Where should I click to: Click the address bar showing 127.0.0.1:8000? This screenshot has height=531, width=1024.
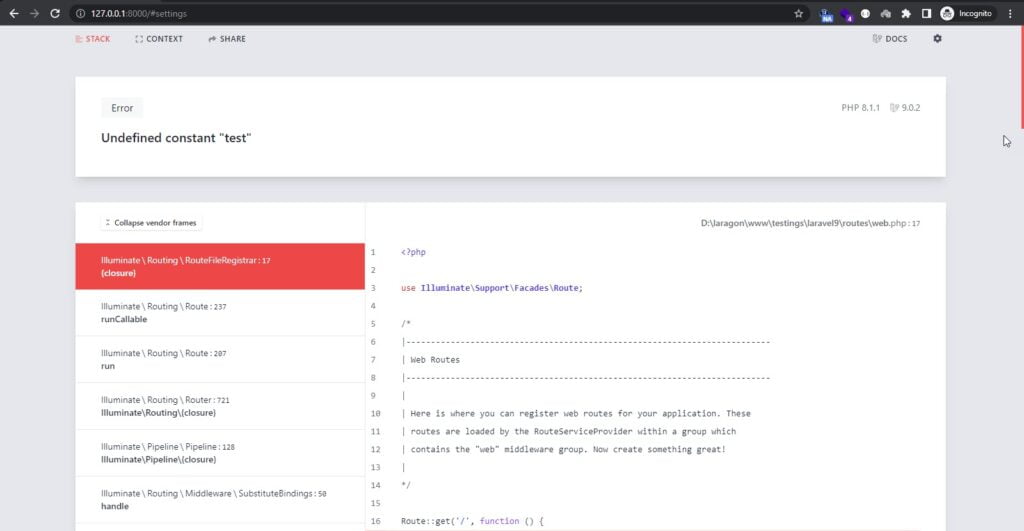[431, 13]
